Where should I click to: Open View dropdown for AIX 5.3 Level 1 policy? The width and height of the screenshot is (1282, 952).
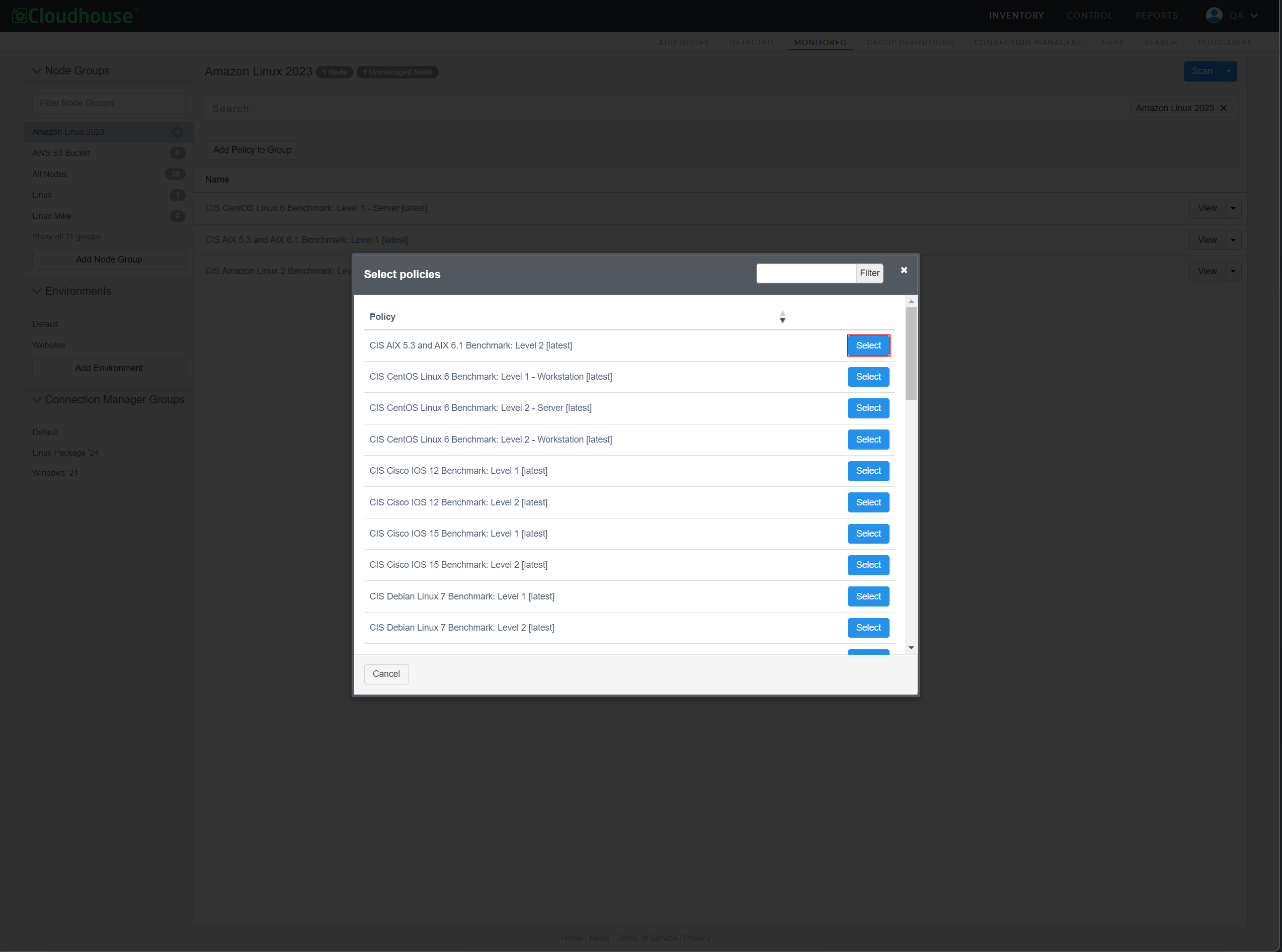1233,240
